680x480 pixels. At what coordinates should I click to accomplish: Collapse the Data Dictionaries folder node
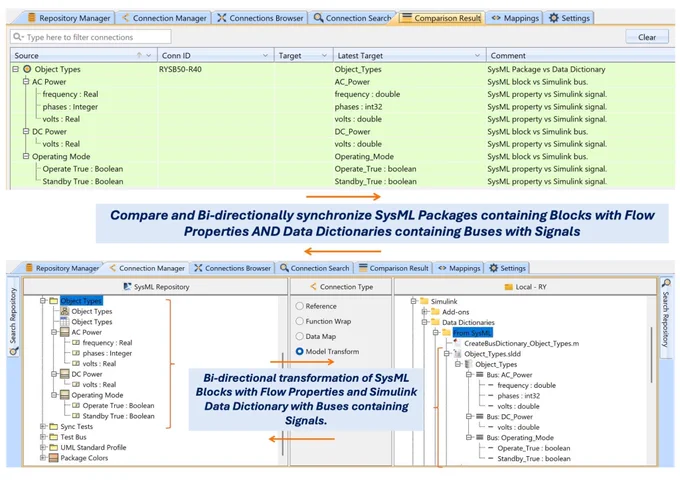pos(425,322)
